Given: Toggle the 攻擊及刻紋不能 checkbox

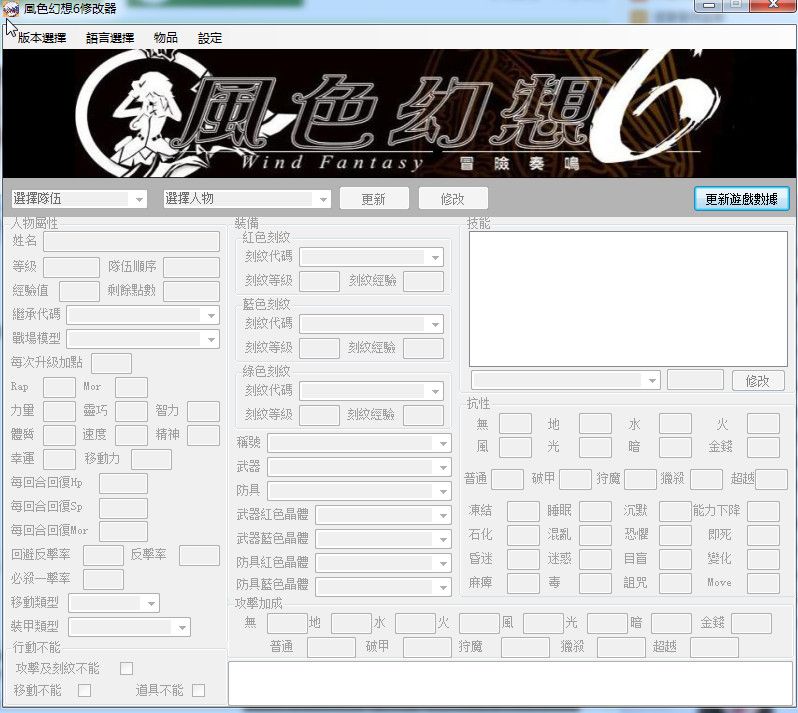Looking at the screenshot, I should click(x=126, y=668).
